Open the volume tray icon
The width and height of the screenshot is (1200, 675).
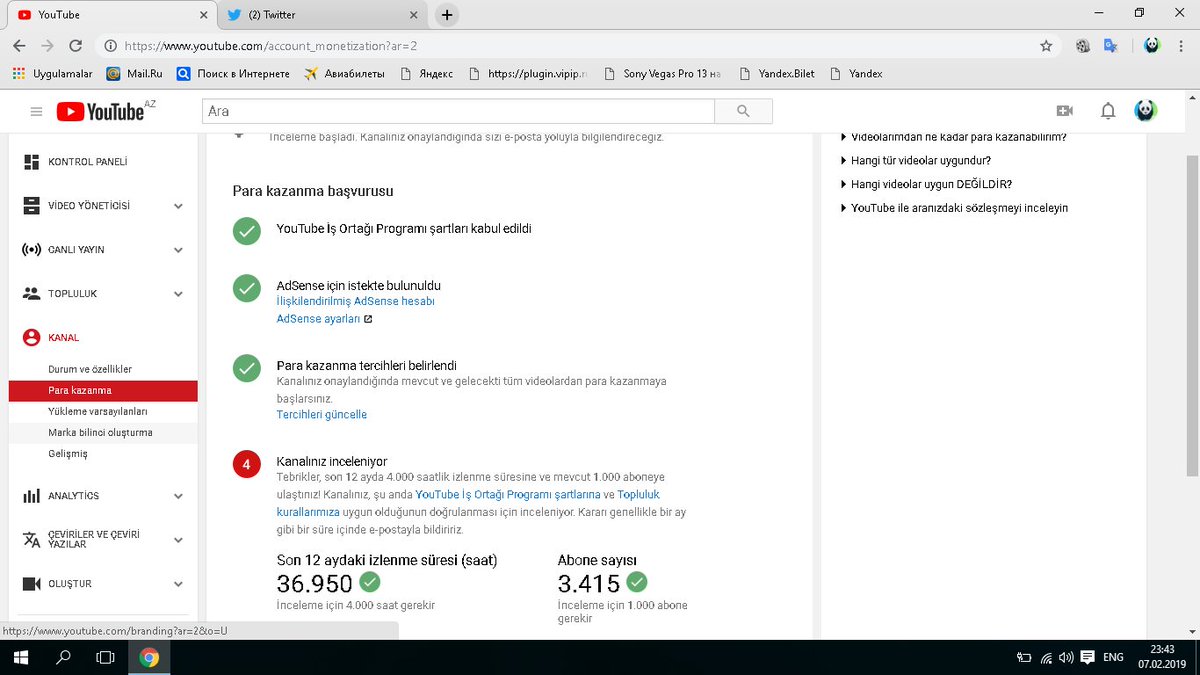point(1065,657)
